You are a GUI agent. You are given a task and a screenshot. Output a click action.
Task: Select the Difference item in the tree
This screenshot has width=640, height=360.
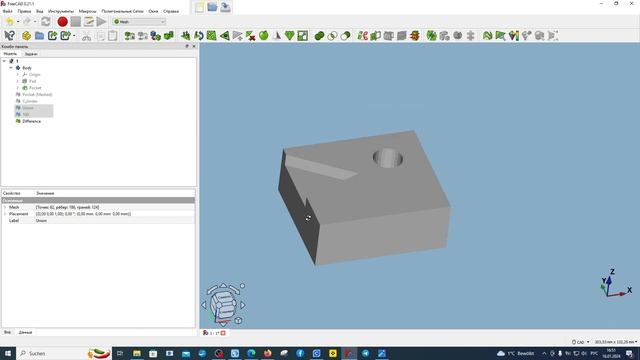tap(31, 121)
